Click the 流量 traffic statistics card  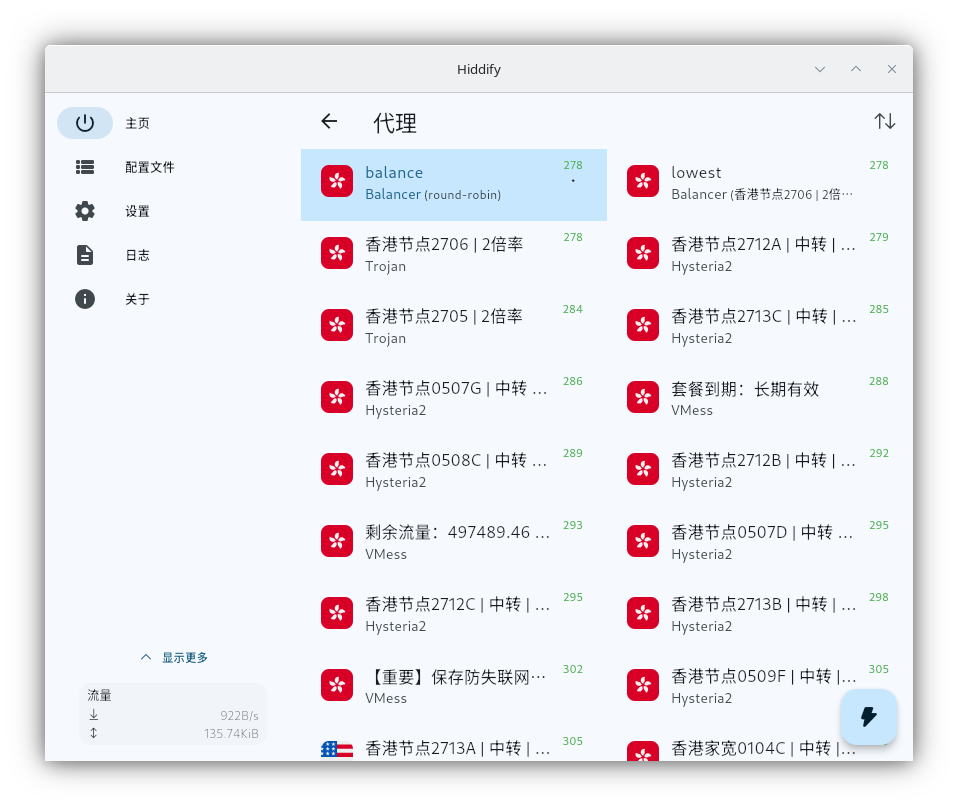pyautogui.click(x=172, y=714)
